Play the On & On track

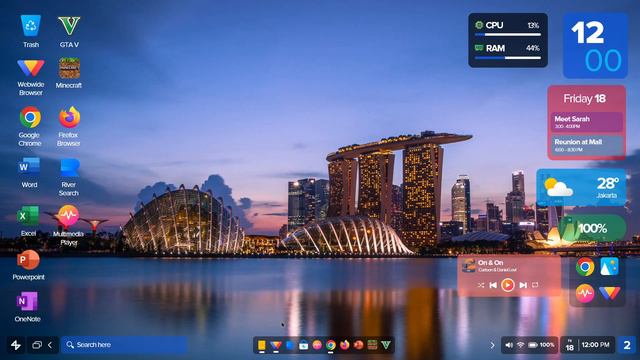pos(508,284)
